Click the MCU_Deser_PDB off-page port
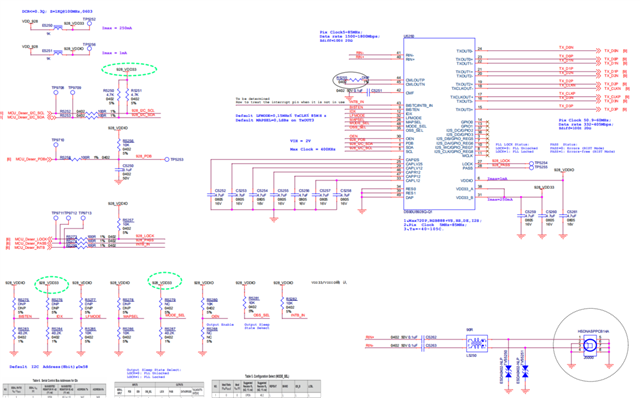This screenshot has height=398, width=640. click(x=32, y=159)
